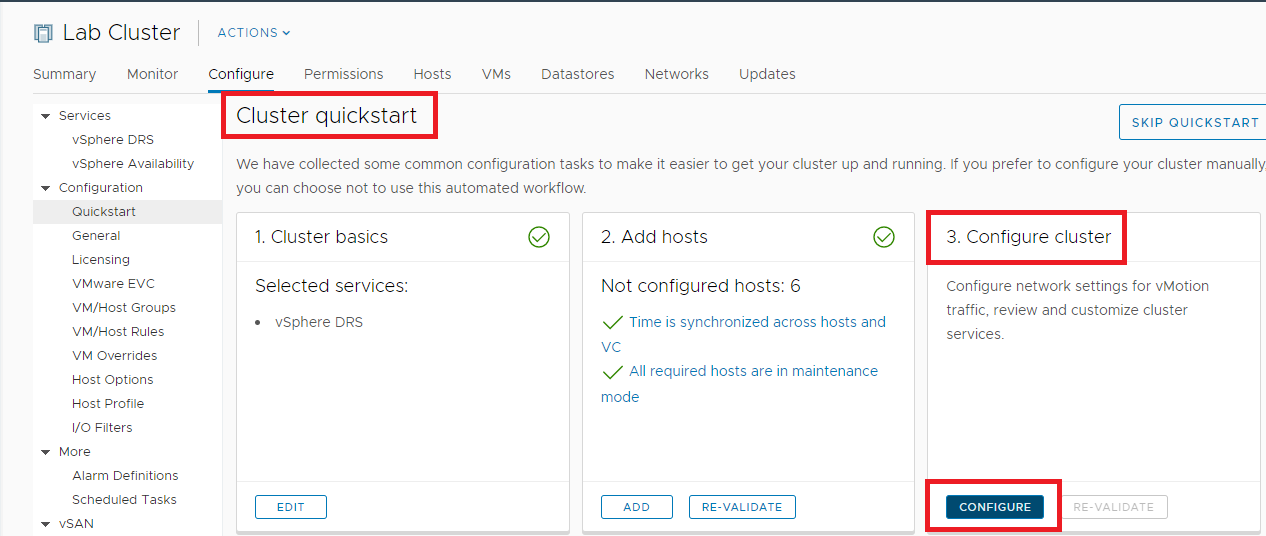This screenshot has width=1266, height=536.
Task: Open the Actions dropdown menu
Action: [x=254, y=33]
